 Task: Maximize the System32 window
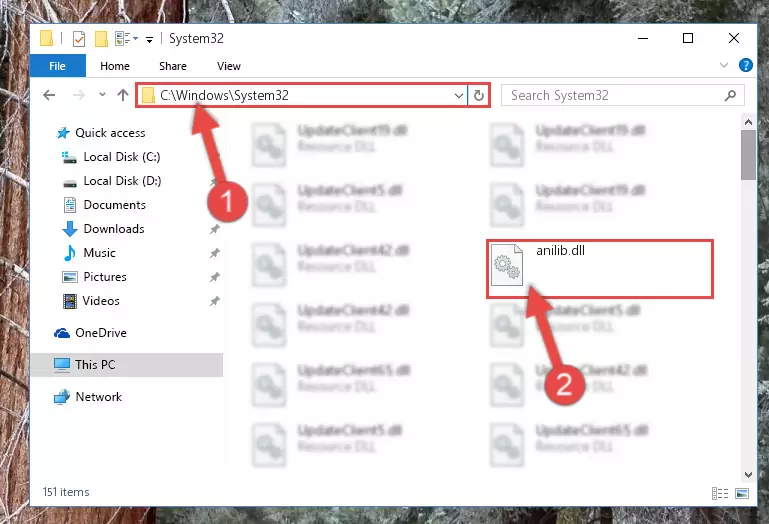(x=688, y=38)
